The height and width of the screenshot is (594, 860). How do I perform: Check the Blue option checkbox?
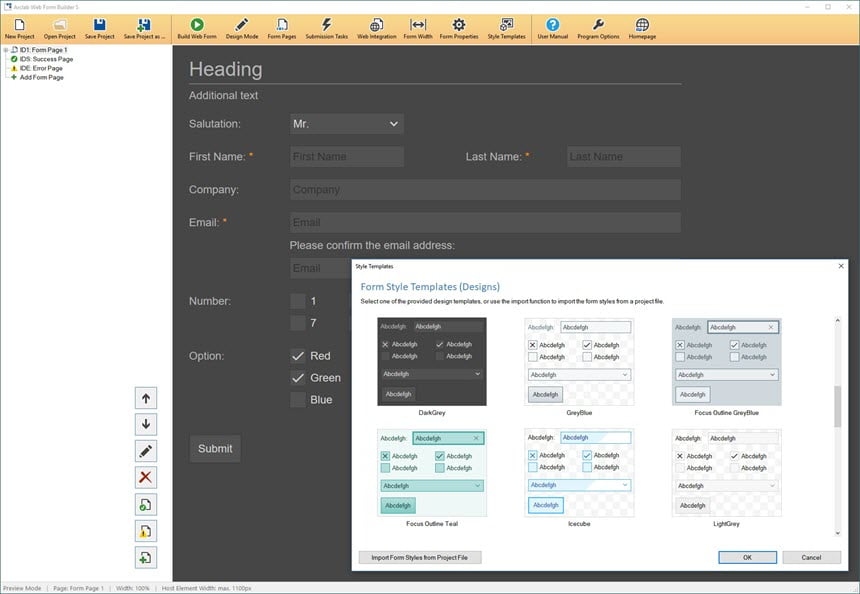(x=298, y=400)
